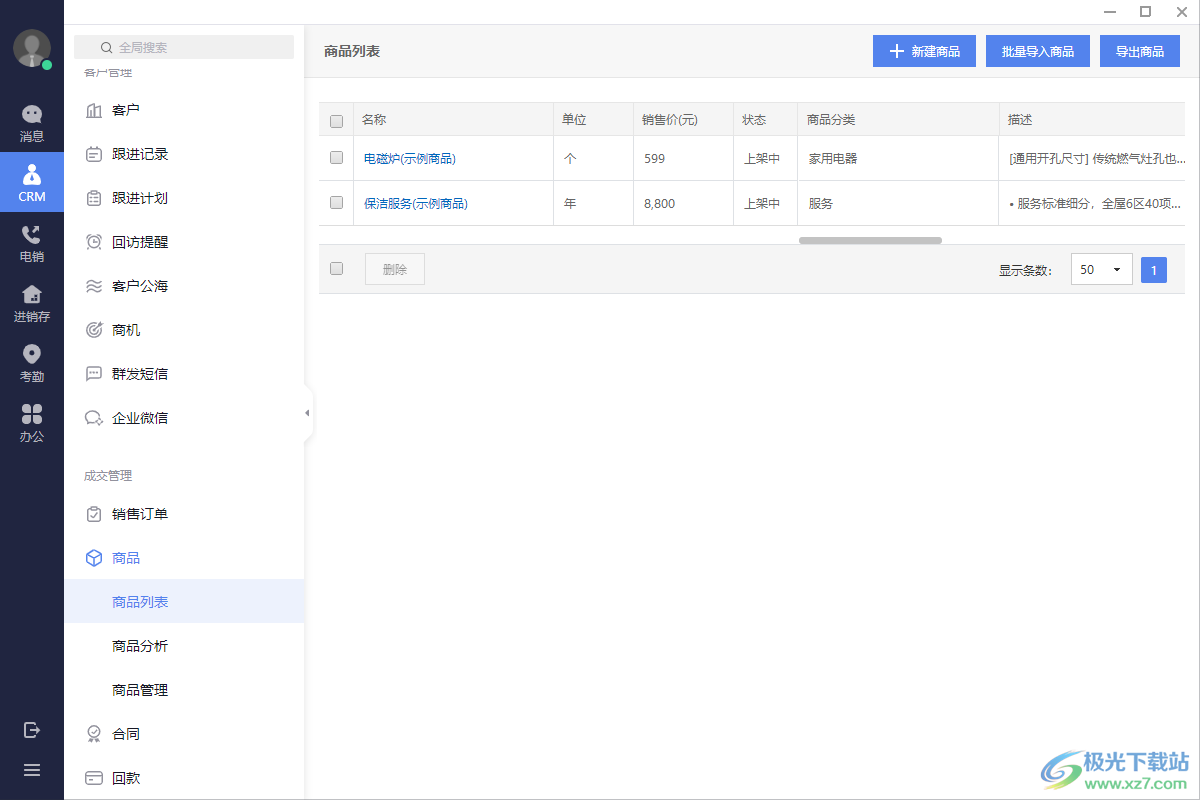Screen dimensions: 1200x800
Task: Click the 新建商品 button
Action: tap(924, 51)
